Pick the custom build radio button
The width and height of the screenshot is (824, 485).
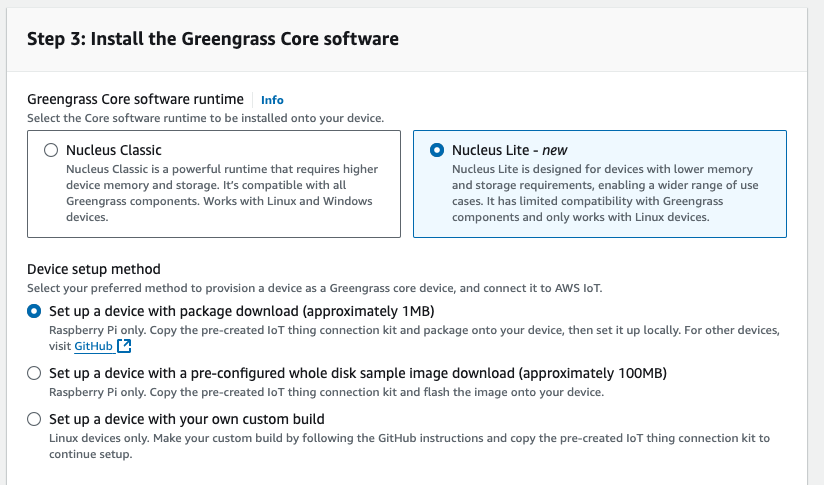pos(35,419)
